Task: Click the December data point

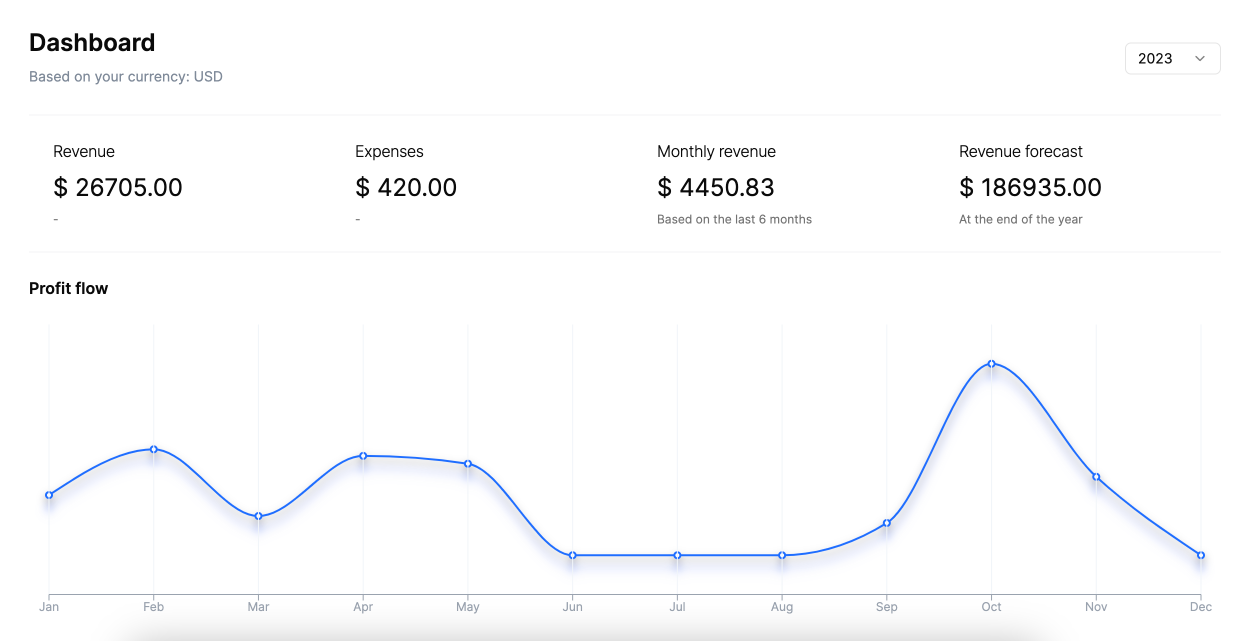Action: 1201,555
